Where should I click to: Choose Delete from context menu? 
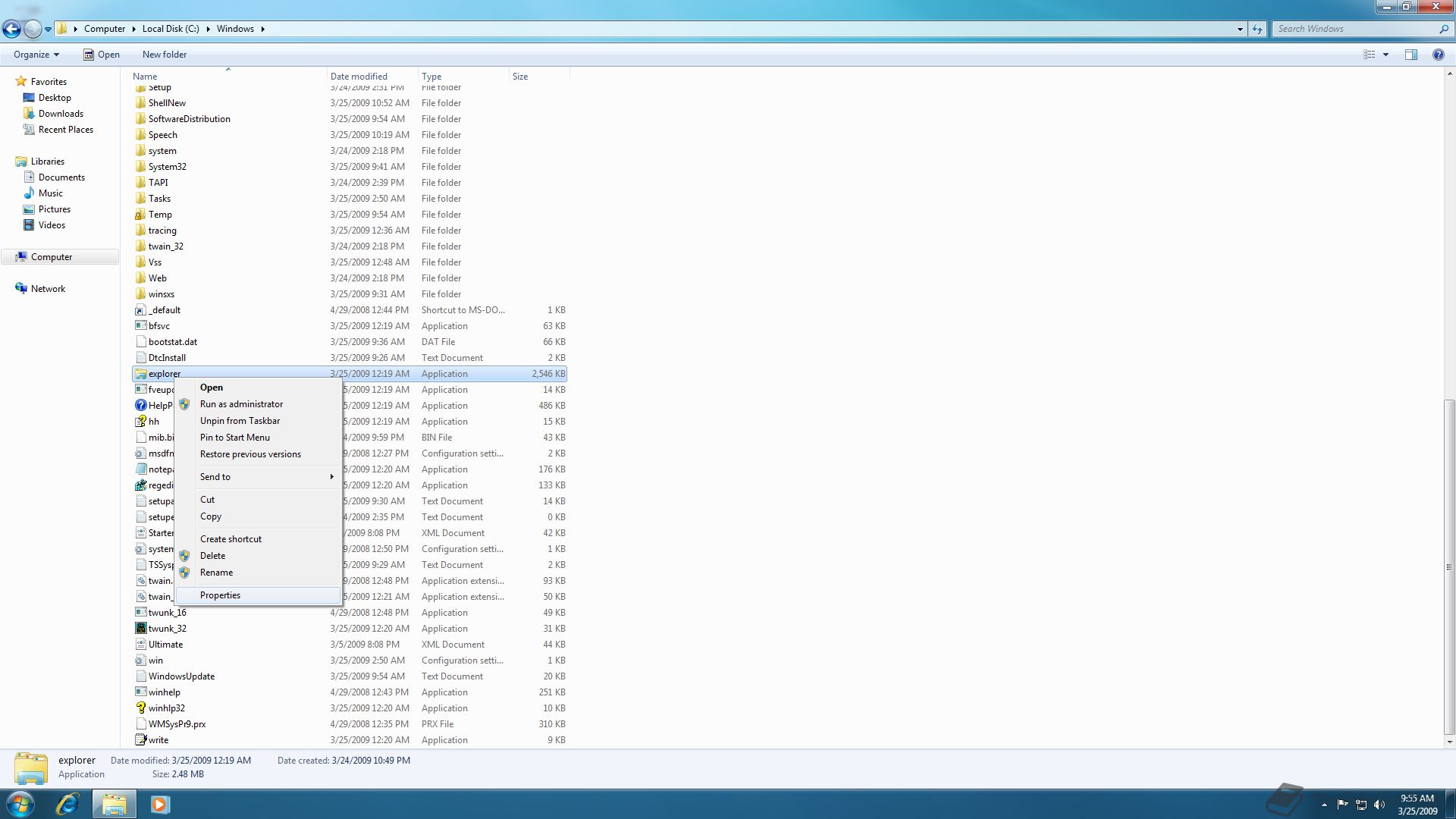tap(258, 556)
